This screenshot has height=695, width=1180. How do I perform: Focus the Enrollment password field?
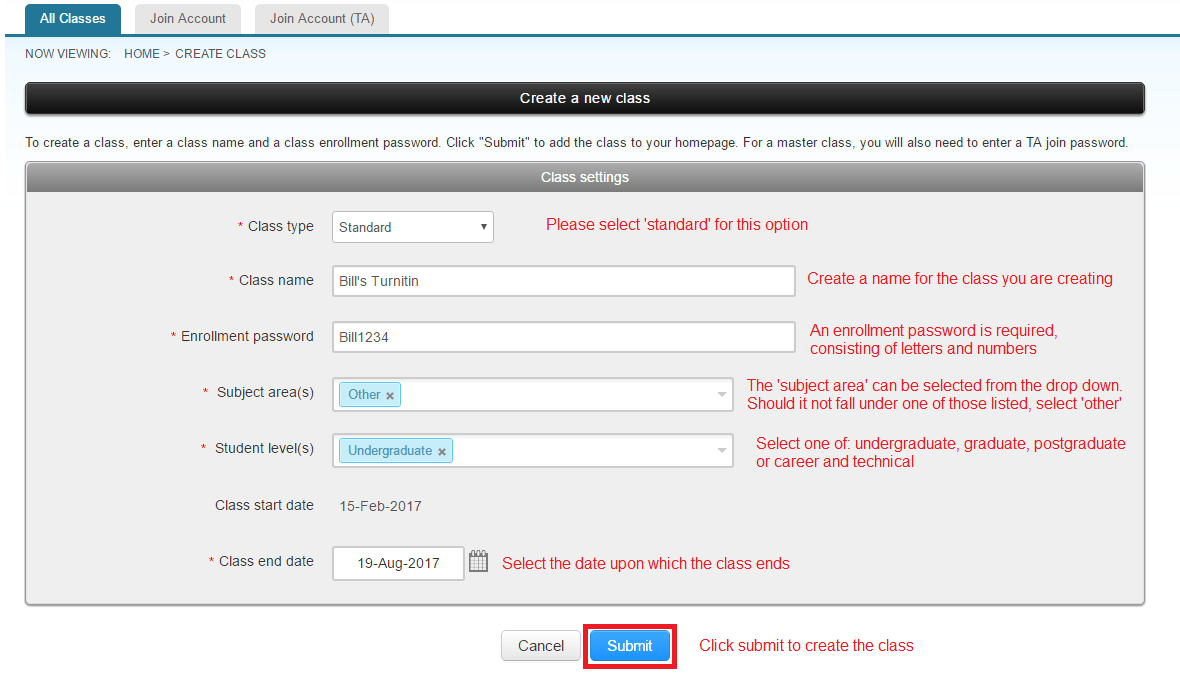[x=563, y=337]
